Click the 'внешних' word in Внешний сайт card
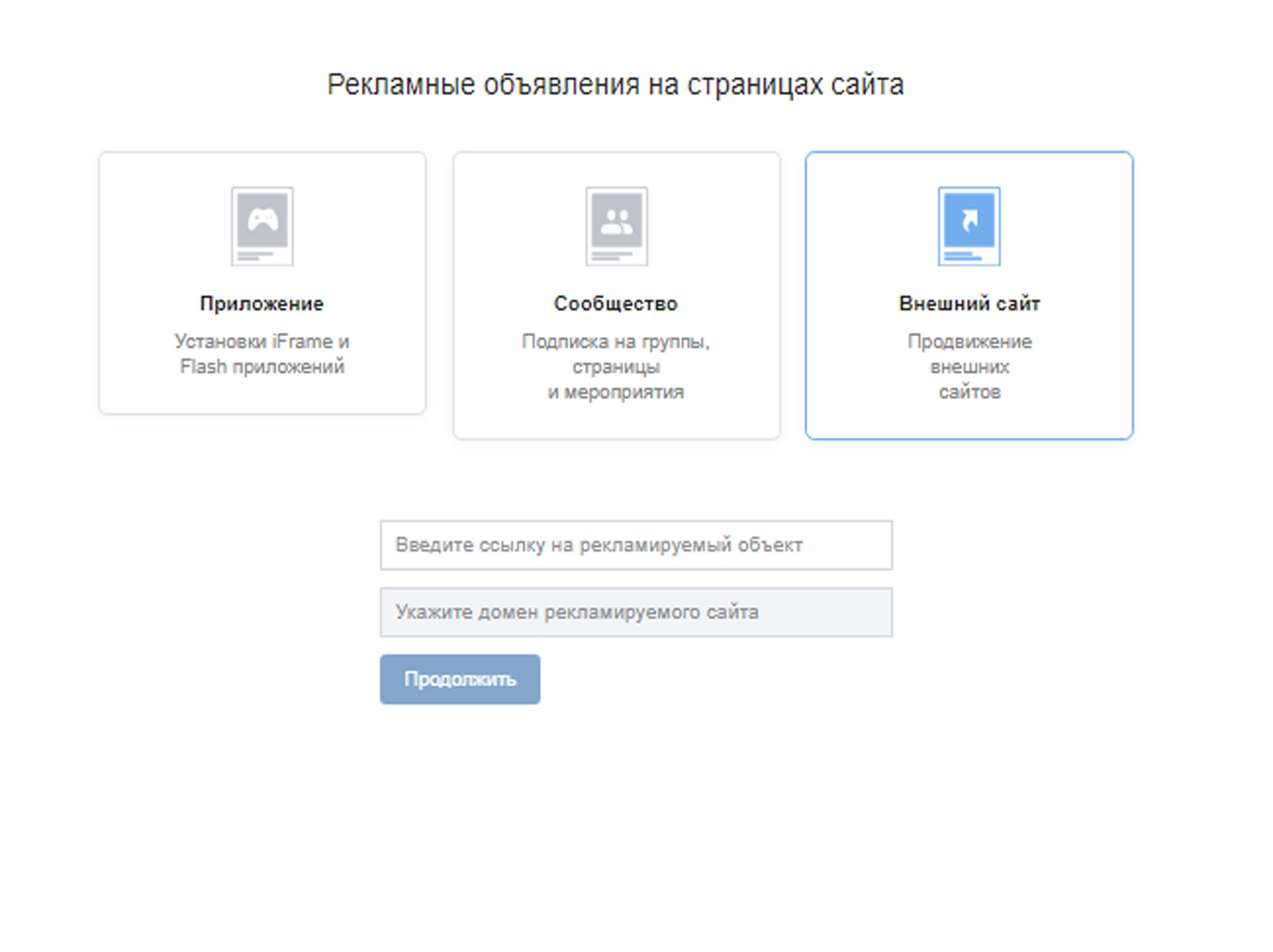The width and height of the screenshot is (1273, 952). point(969,367)
